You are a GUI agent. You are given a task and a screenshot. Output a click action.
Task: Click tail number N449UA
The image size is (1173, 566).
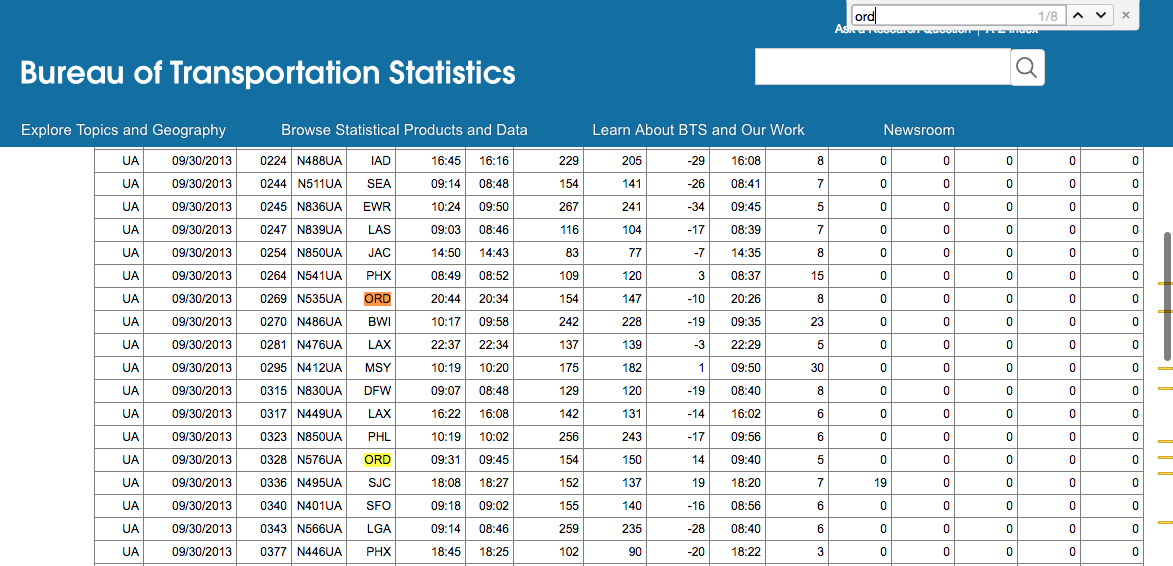click(319, 413)
